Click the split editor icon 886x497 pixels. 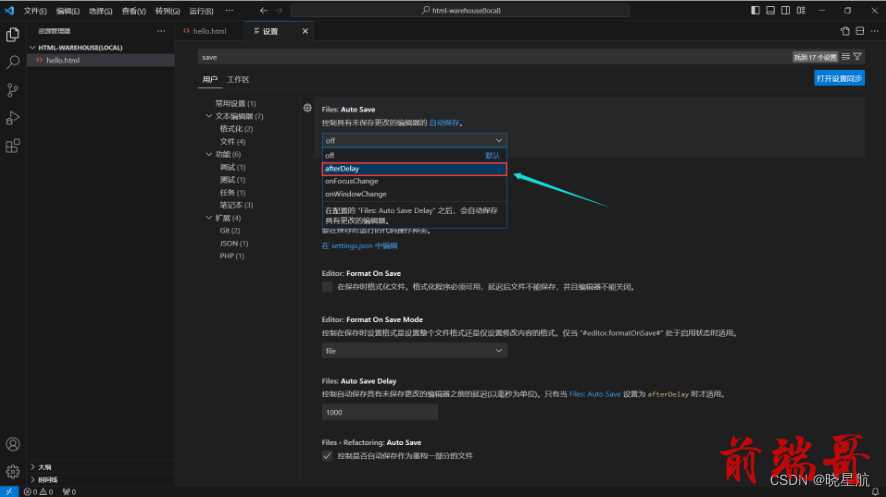860,31
